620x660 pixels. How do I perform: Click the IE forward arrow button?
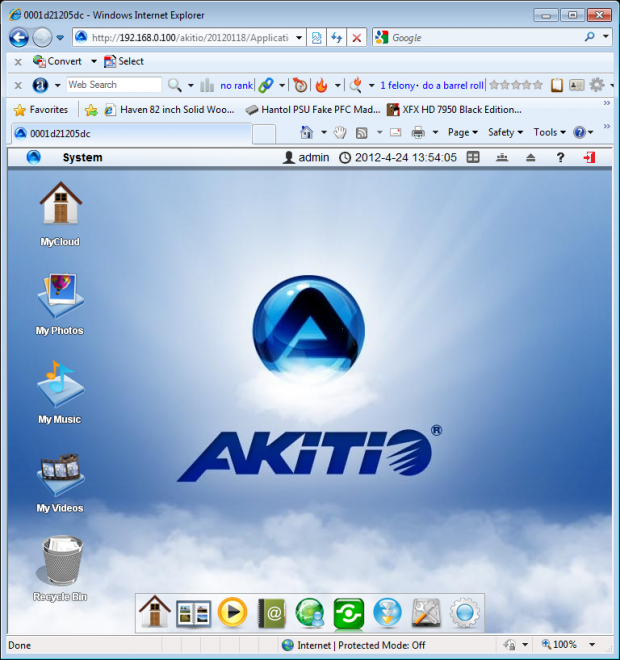point(42,37)
